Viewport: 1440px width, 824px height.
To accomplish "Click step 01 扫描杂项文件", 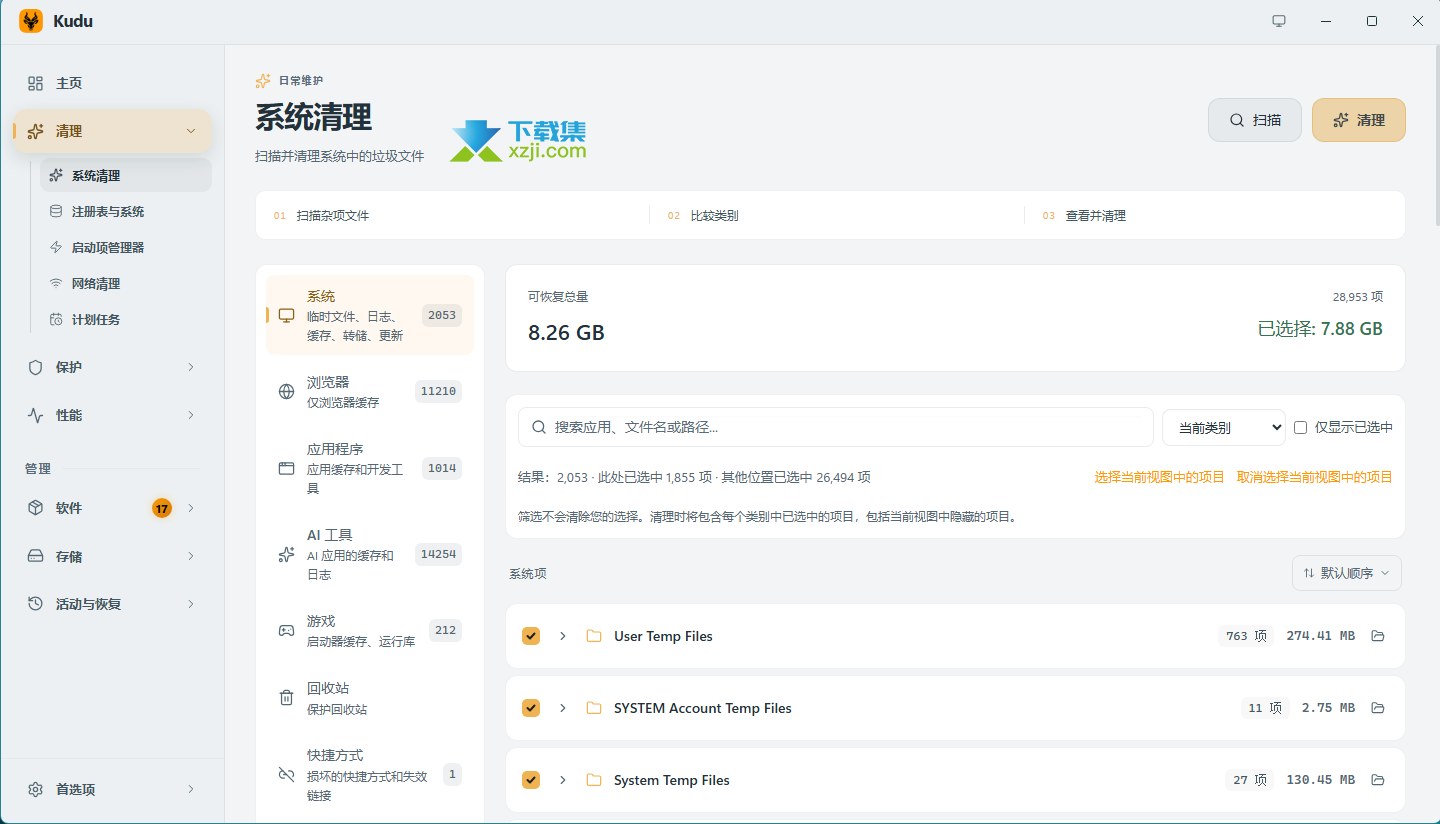I will click(321, 215).
